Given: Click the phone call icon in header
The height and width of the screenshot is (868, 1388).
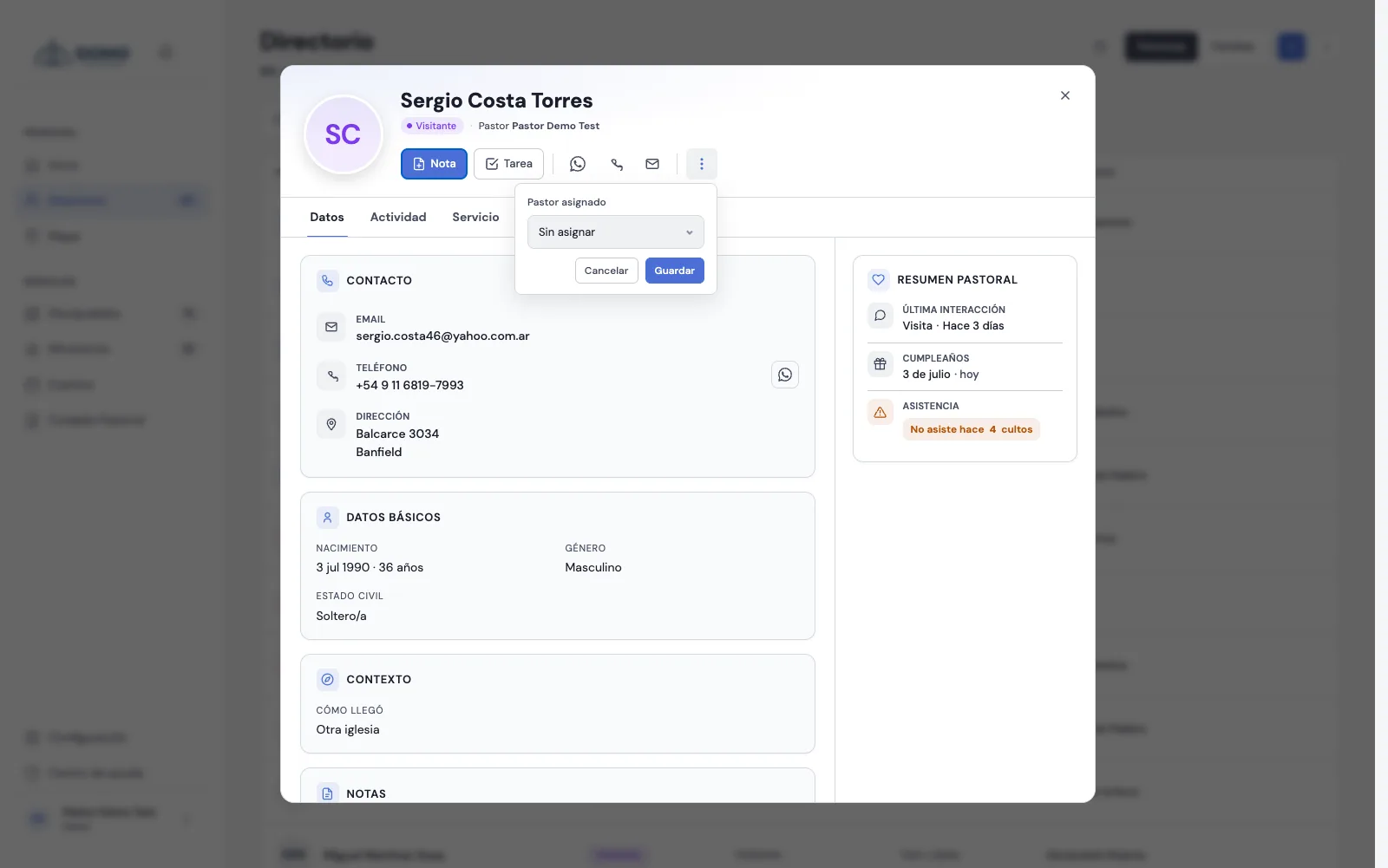Looking at the screenshot, I should [x=617, y=164].
